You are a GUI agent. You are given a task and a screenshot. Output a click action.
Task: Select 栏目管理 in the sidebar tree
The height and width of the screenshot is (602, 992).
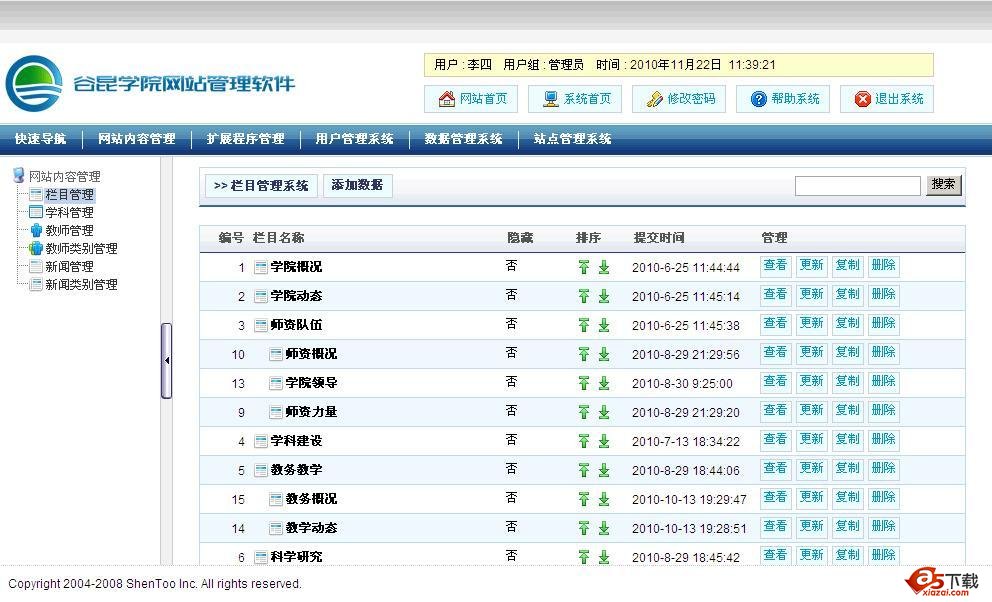(x=69, y=195)
